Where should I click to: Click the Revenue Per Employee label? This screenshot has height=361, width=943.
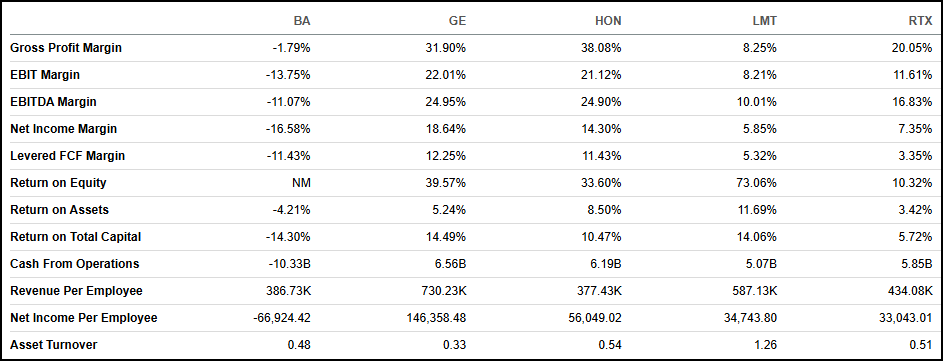pyautogui.click(x=76, y=291)
